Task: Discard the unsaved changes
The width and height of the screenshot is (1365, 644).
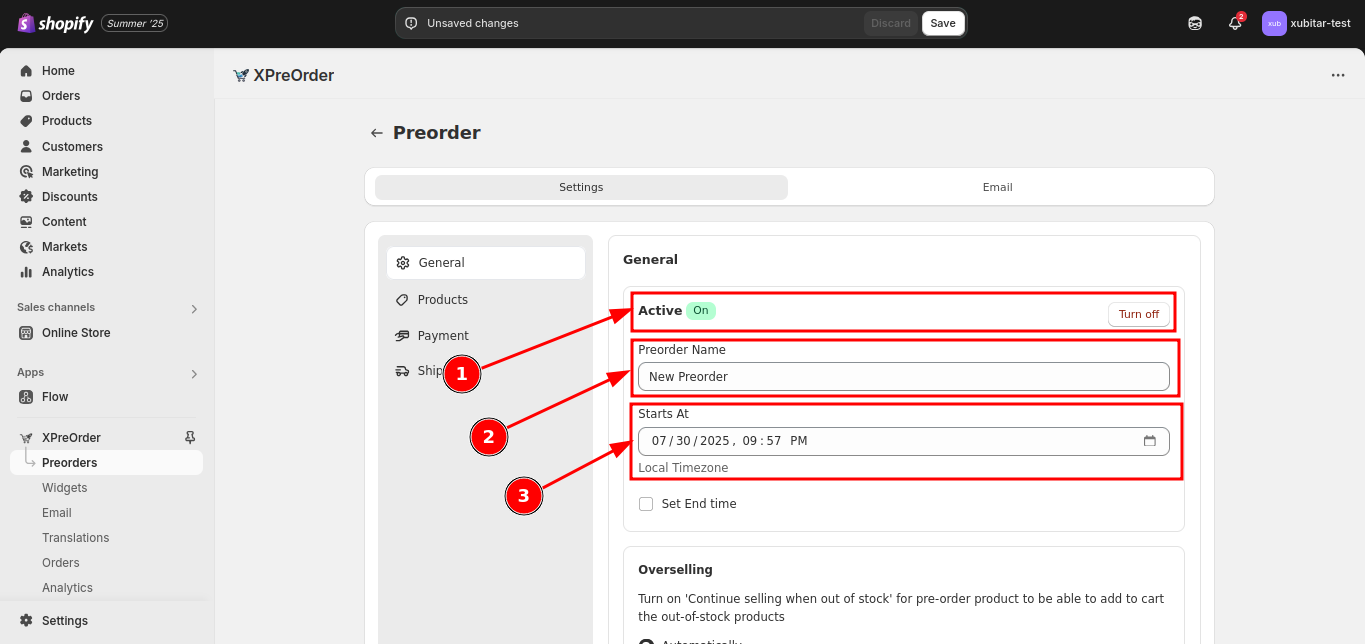Action: 890,23
